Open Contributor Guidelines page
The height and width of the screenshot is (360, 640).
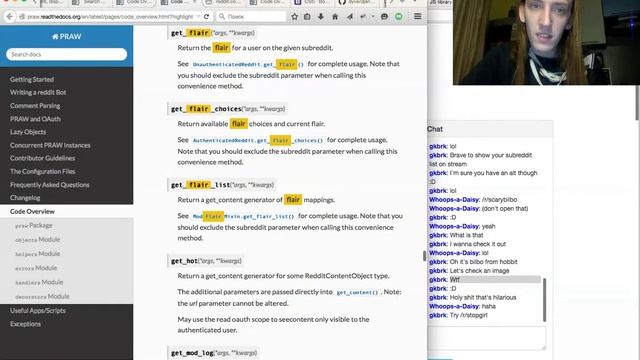pos(42,158)
